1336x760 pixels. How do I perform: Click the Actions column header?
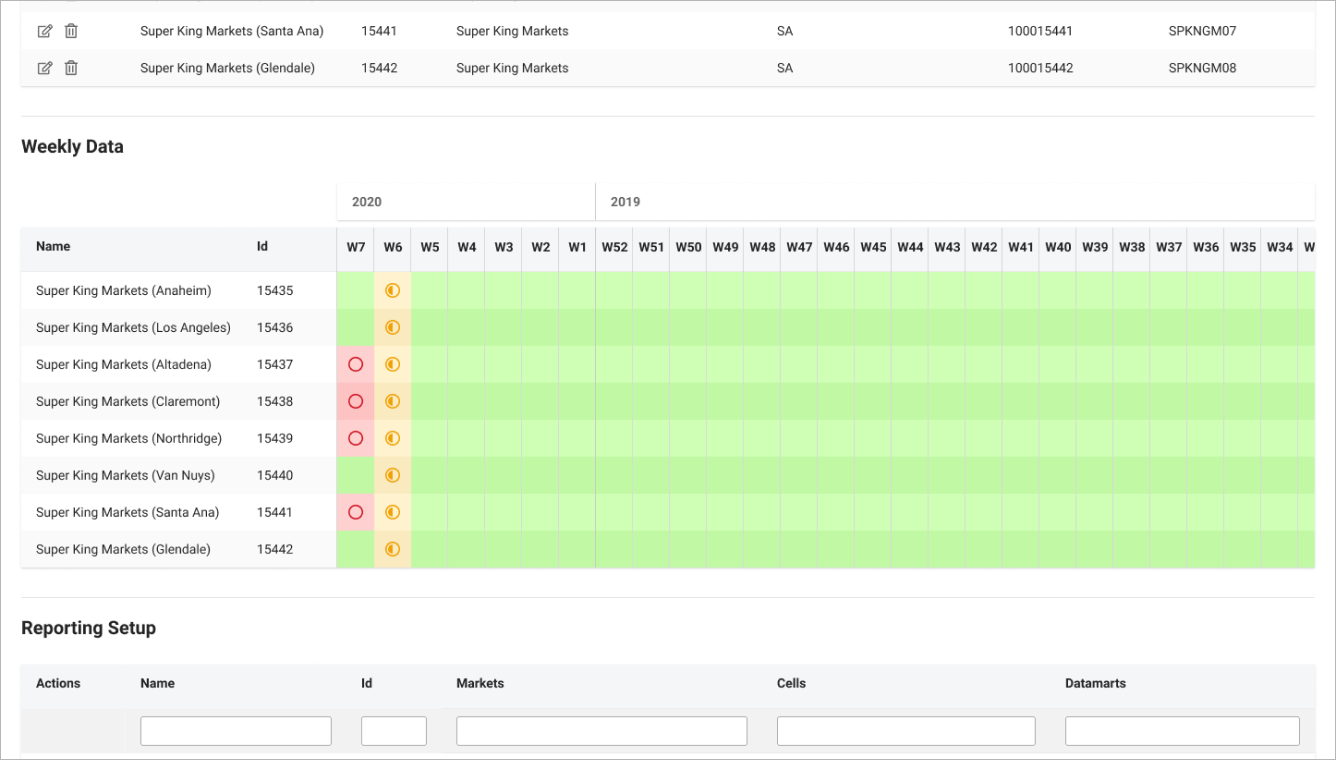click(x=58, y=684)
